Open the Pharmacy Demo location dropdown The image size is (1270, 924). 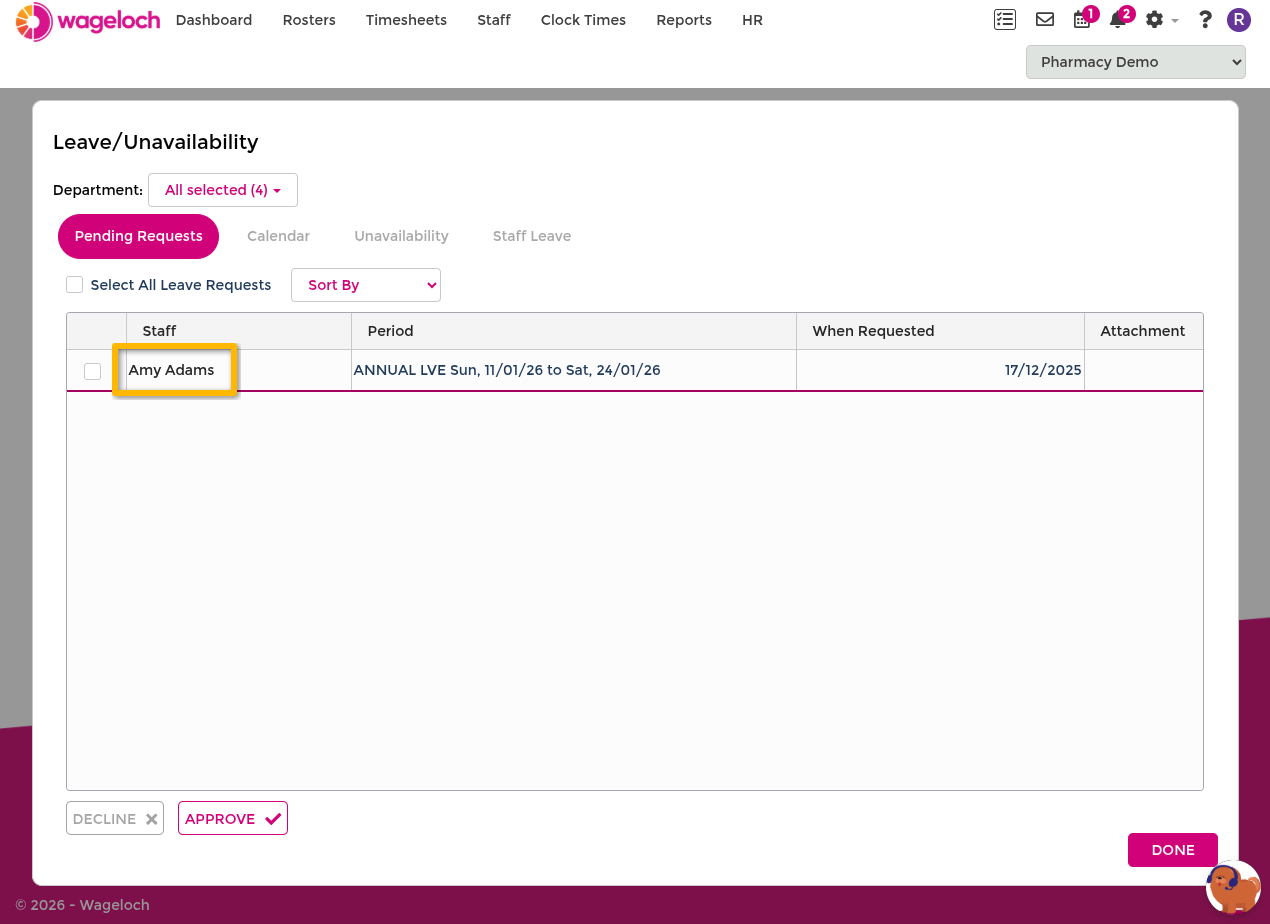[1136, 62]
